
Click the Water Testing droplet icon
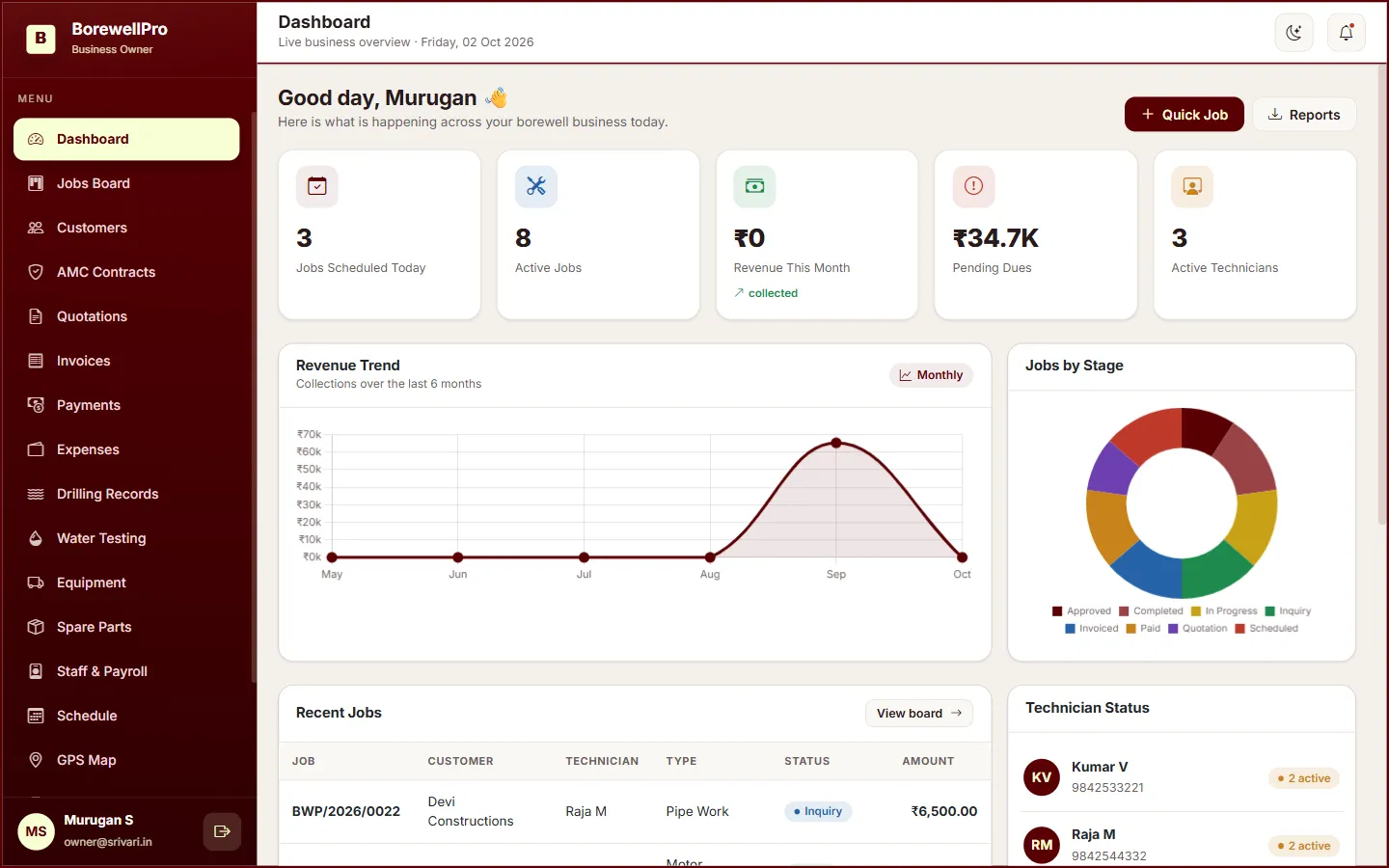pyautogui.click(x=36, y=538)
